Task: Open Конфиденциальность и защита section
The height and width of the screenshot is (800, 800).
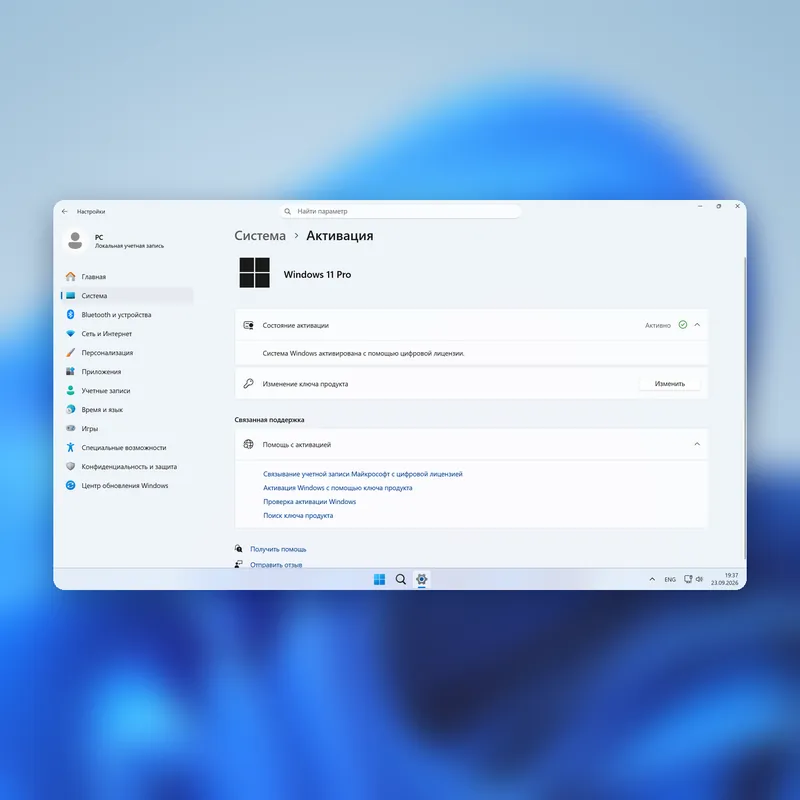Action: [127, 466]
